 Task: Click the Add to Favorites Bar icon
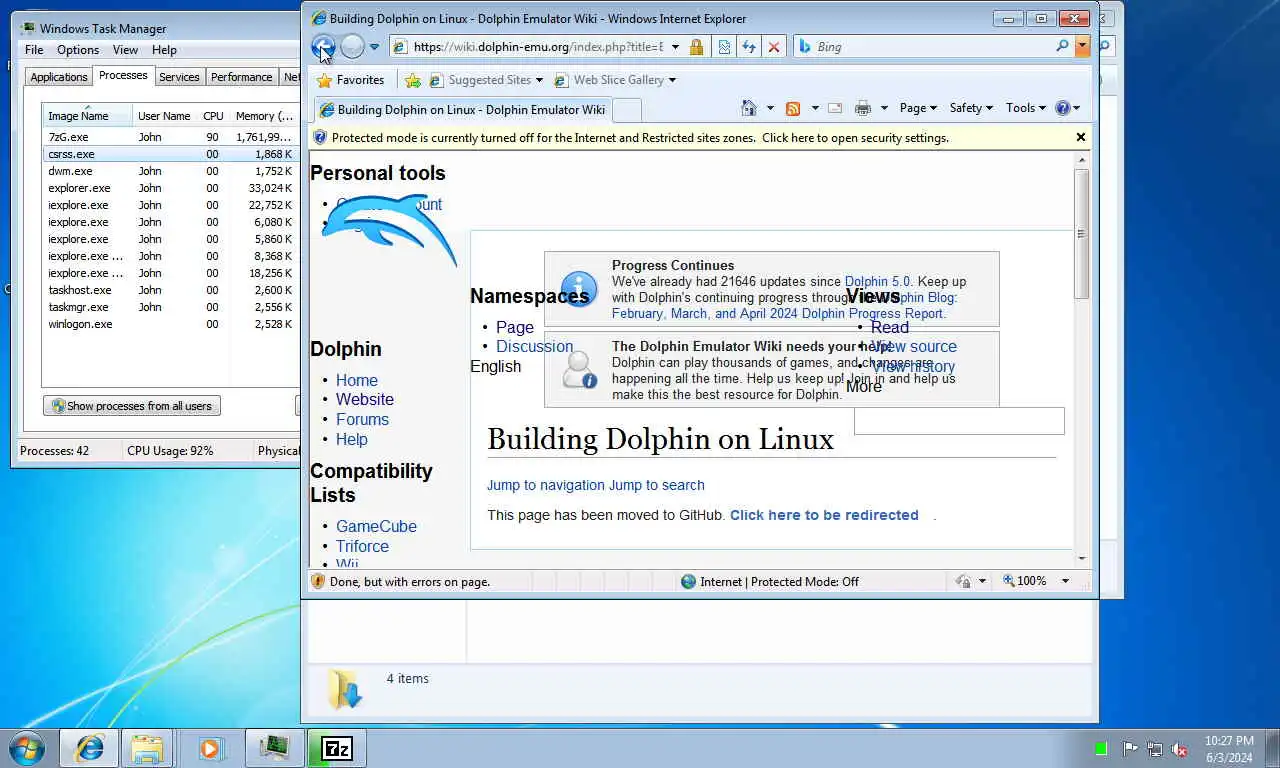(x=413, y=80)
